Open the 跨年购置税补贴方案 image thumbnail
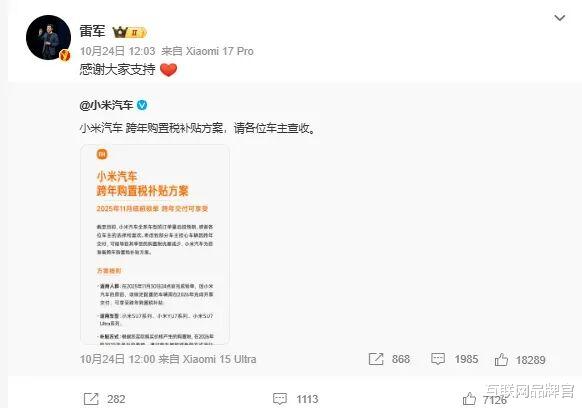582x408 pixels. 155,245
